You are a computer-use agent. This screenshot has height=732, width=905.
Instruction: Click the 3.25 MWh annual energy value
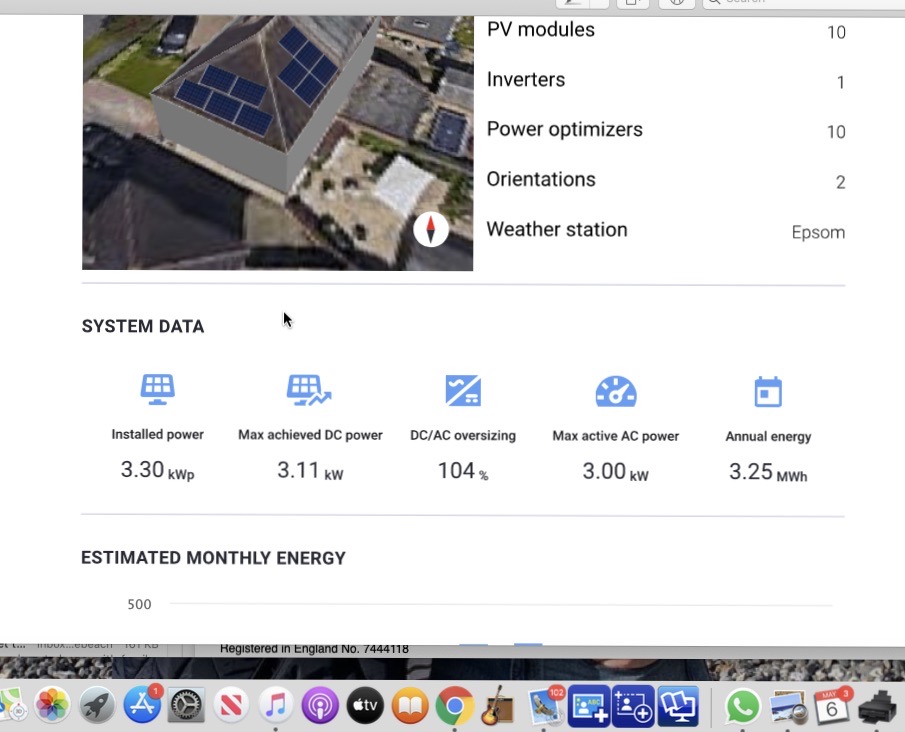768,472
